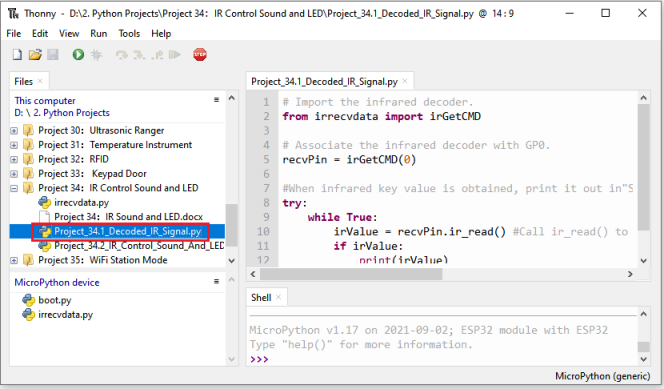Click Shell scroll down arrow
Image resolution: width=664 pixels, height=389 pixels.
coord(644,359)
